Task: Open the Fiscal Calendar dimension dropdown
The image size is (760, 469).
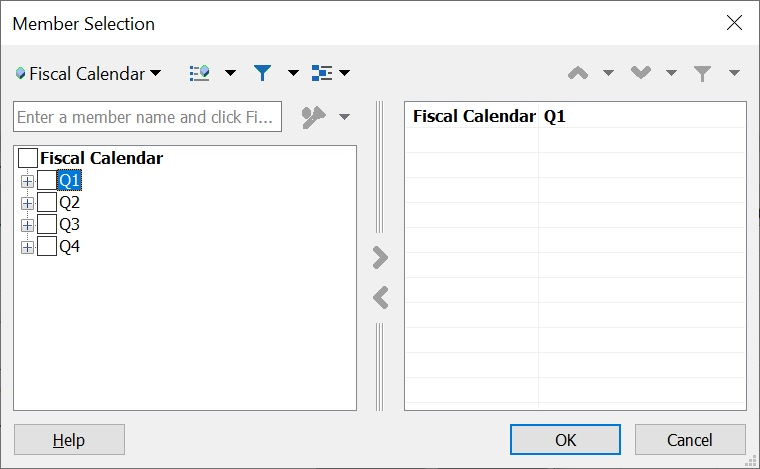Action: (x=89, y=73)
